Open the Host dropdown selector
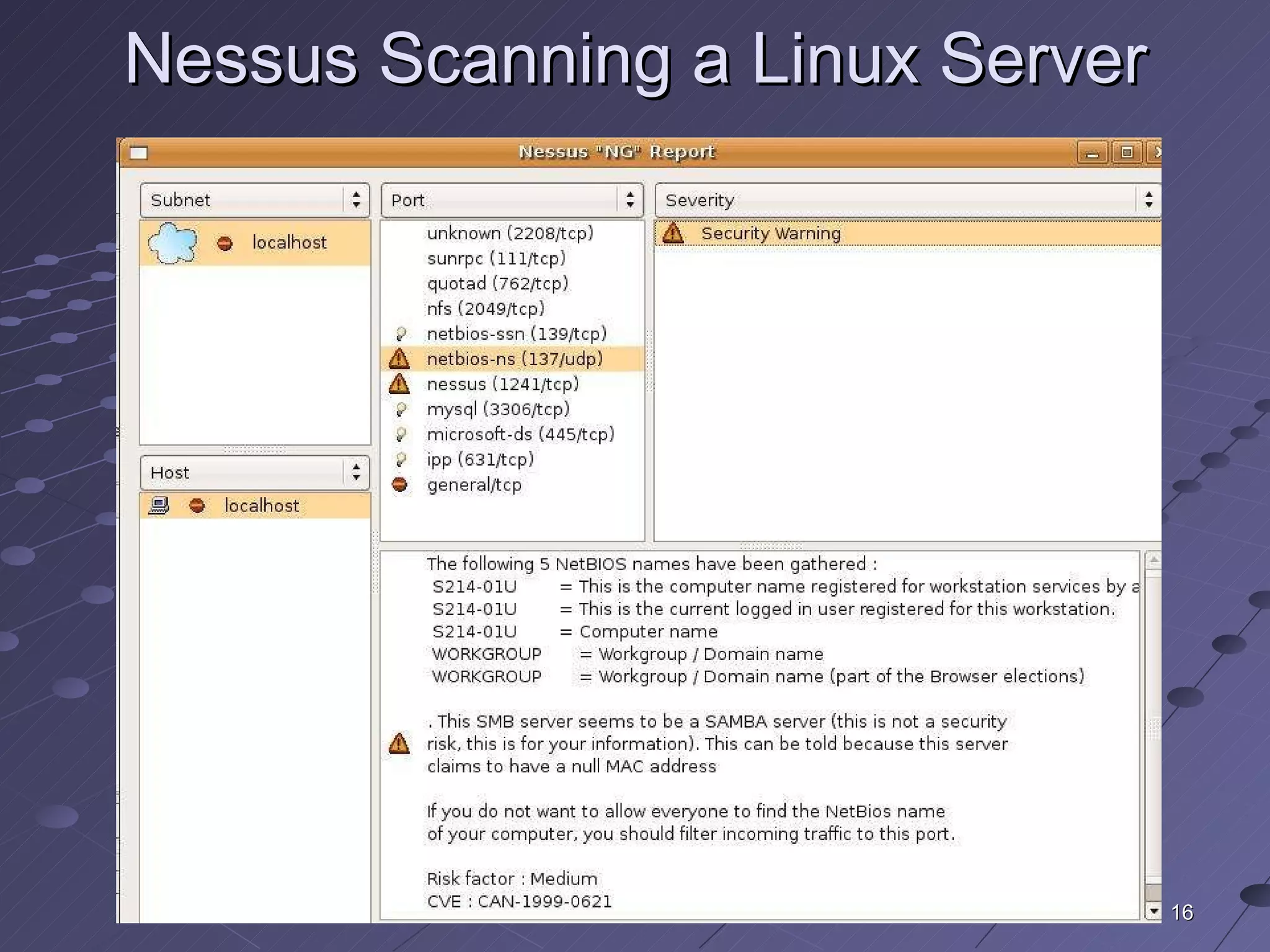The height and width of the screenshot is (952, 1270). pos(255,473)
